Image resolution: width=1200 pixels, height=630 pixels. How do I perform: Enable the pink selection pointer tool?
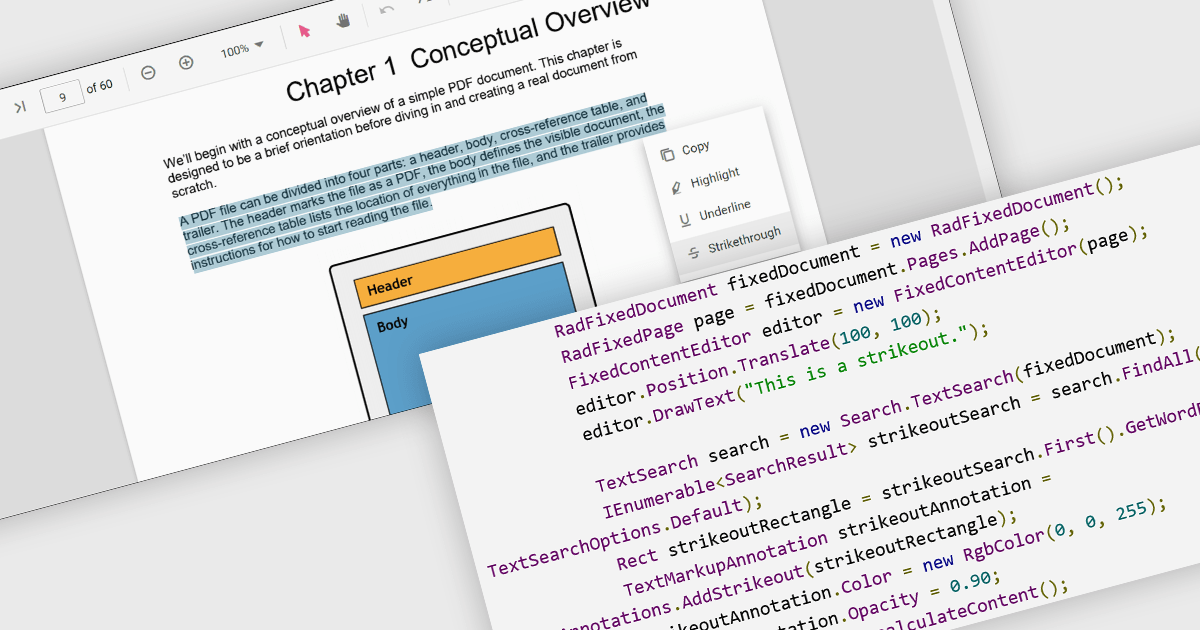point(304,31)
